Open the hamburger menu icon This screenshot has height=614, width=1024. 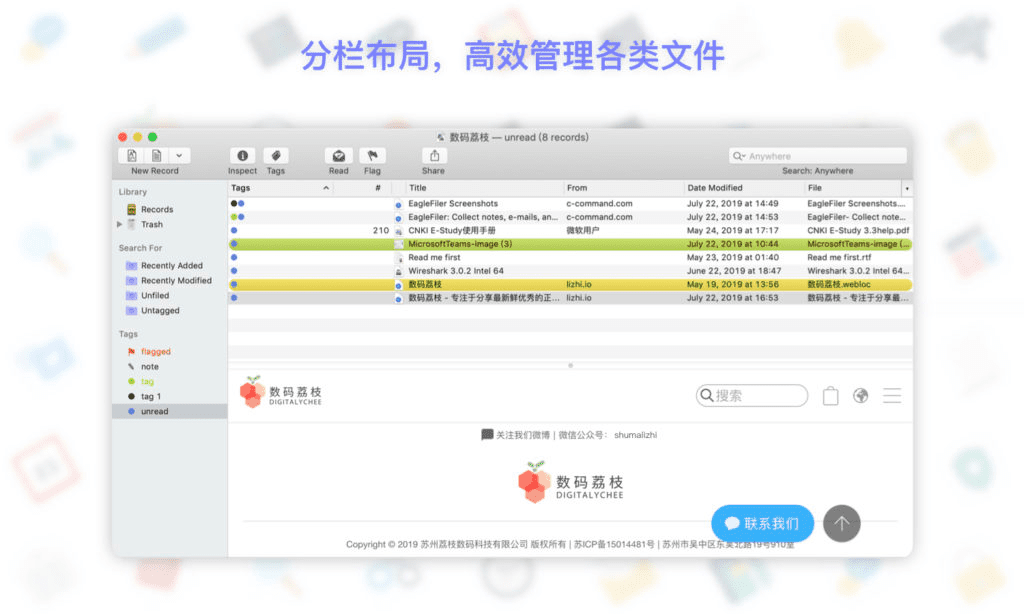[x=892, y=396]
